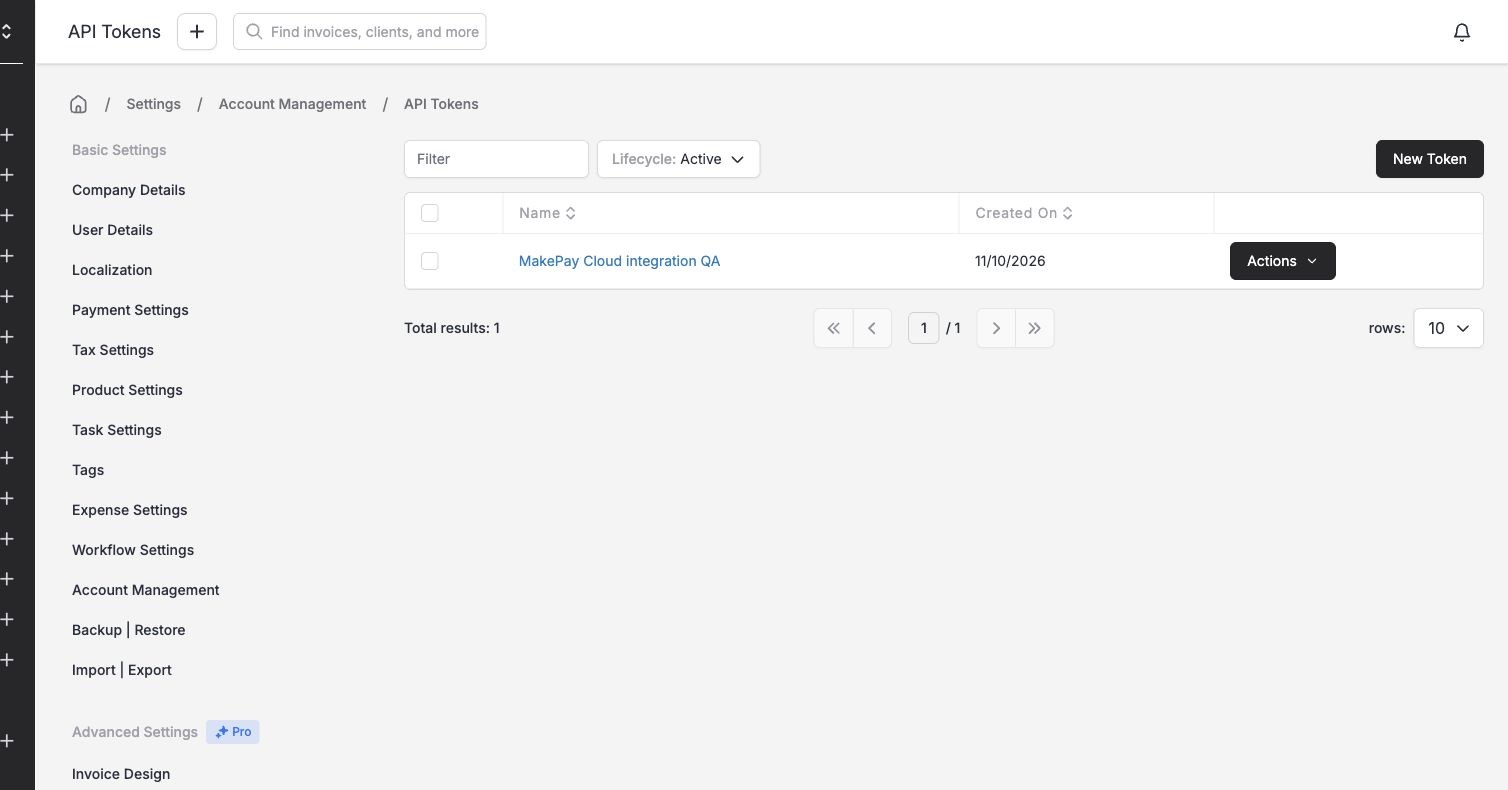The width and height of the screenshot is (1508, 790).
Task: Sort table by Name column
Action: [547, 213]
